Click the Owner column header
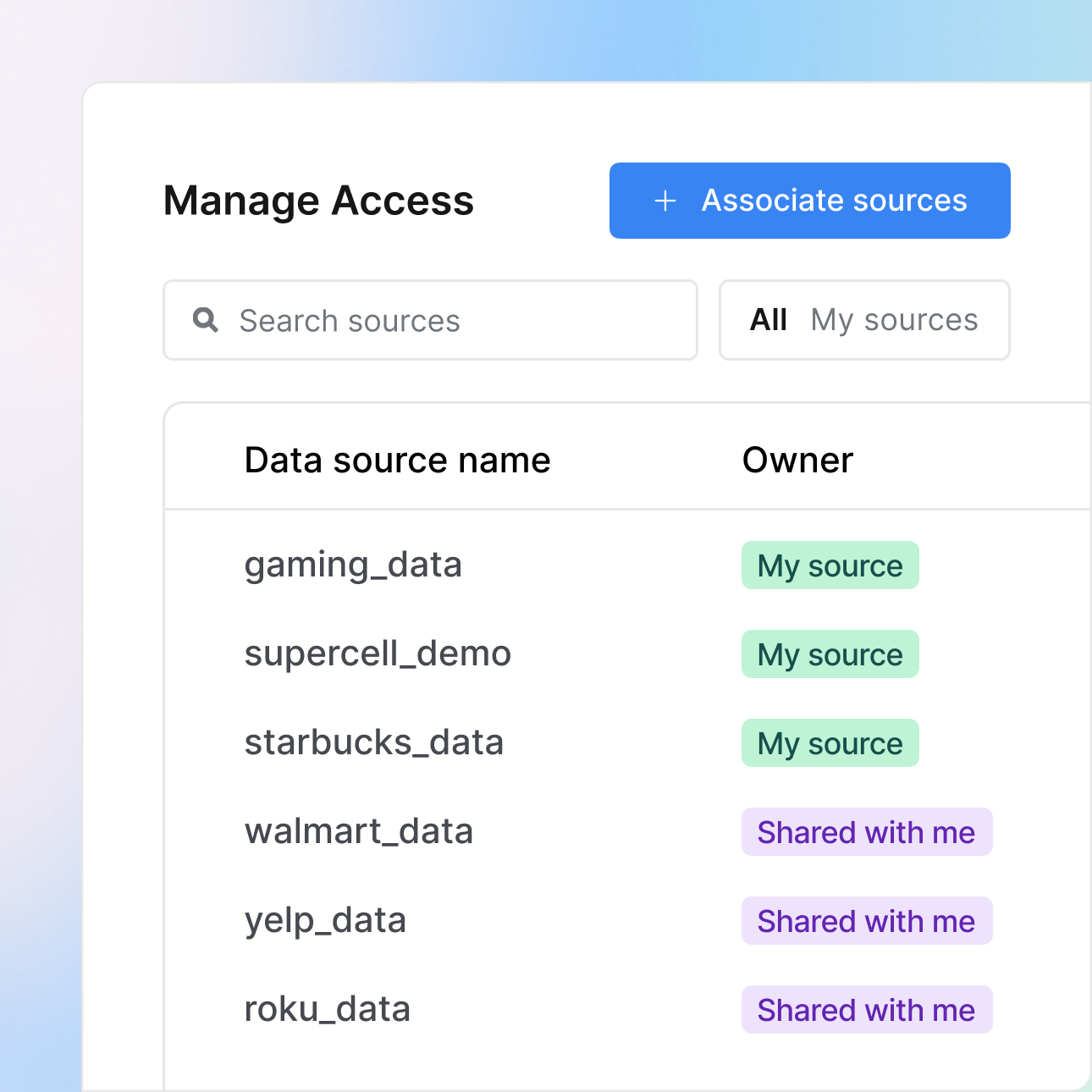 [x=797, y=461]
